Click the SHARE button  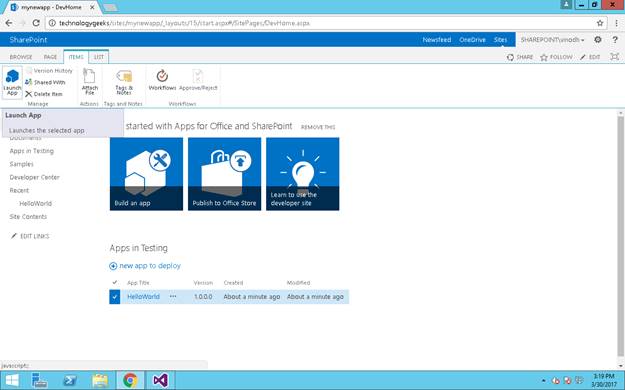520,57
